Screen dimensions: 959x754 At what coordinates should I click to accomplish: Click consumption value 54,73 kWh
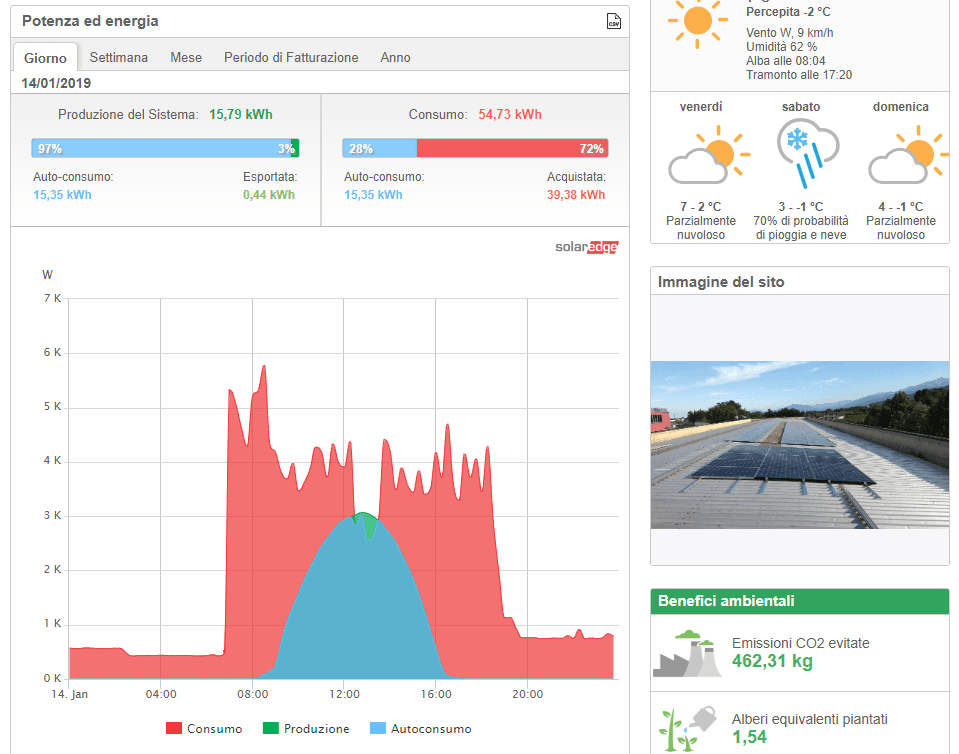tap(510, 114)
